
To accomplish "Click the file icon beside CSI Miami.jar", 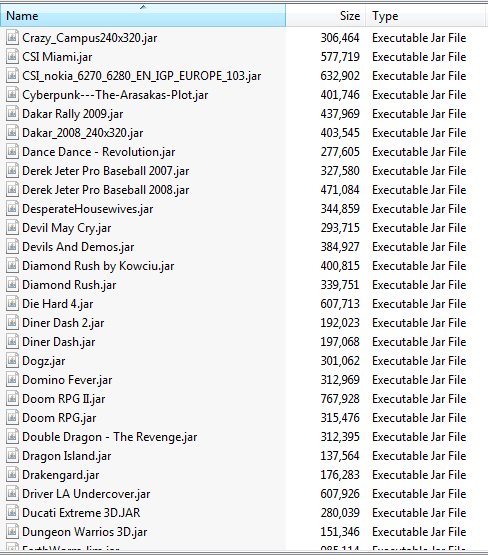I will pos(12,57).
